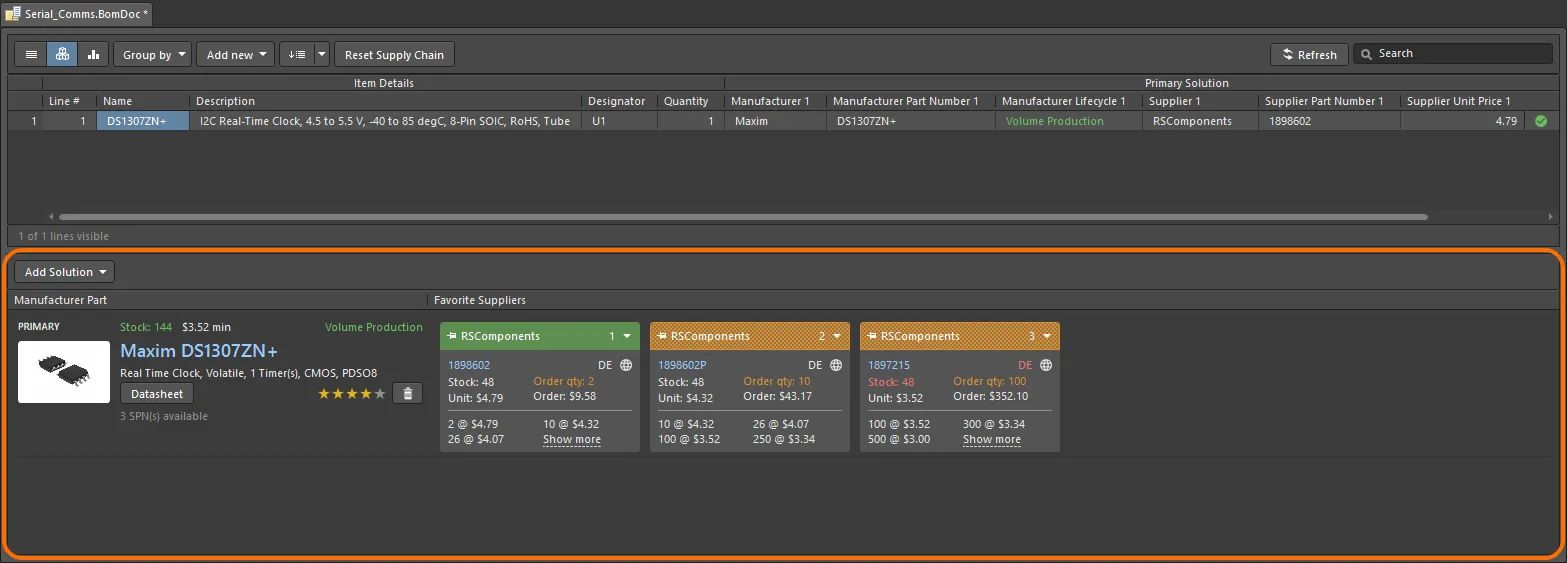Screen dimensions: 1567x563
Task: Click the Manufacturer Lifecycle 1 header
Action: click(1069, 101)
